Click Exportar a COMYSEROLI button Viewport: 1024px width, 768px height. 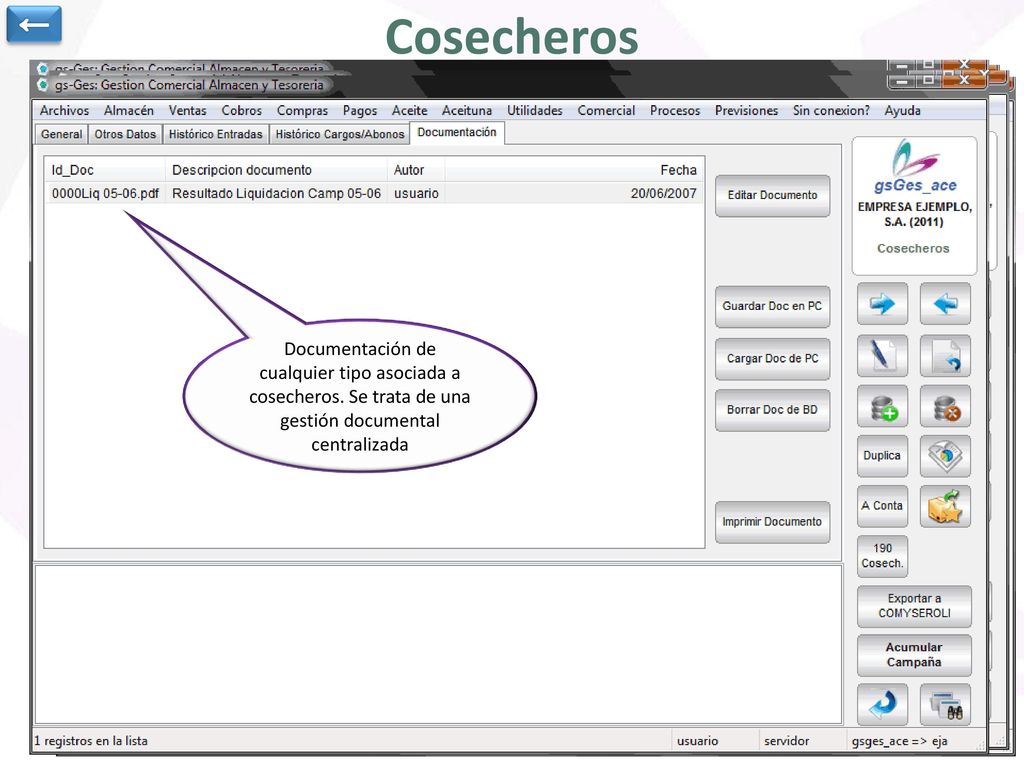[x=914, y=606]
